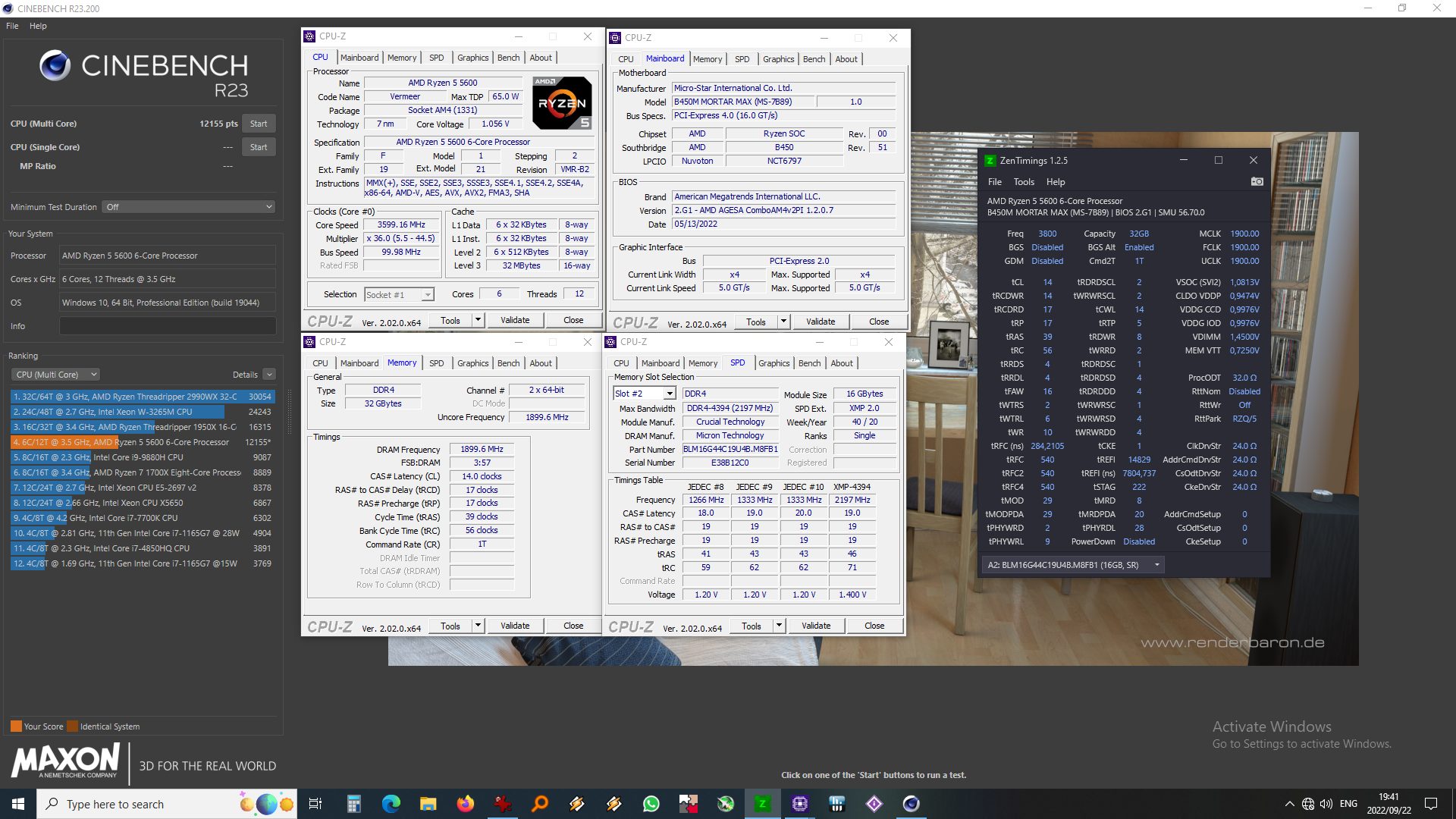The image size is (1456, 819).
Task: Open the purple diamond app on taskbar
Action: pyautogui.click(x=874, y=804)
